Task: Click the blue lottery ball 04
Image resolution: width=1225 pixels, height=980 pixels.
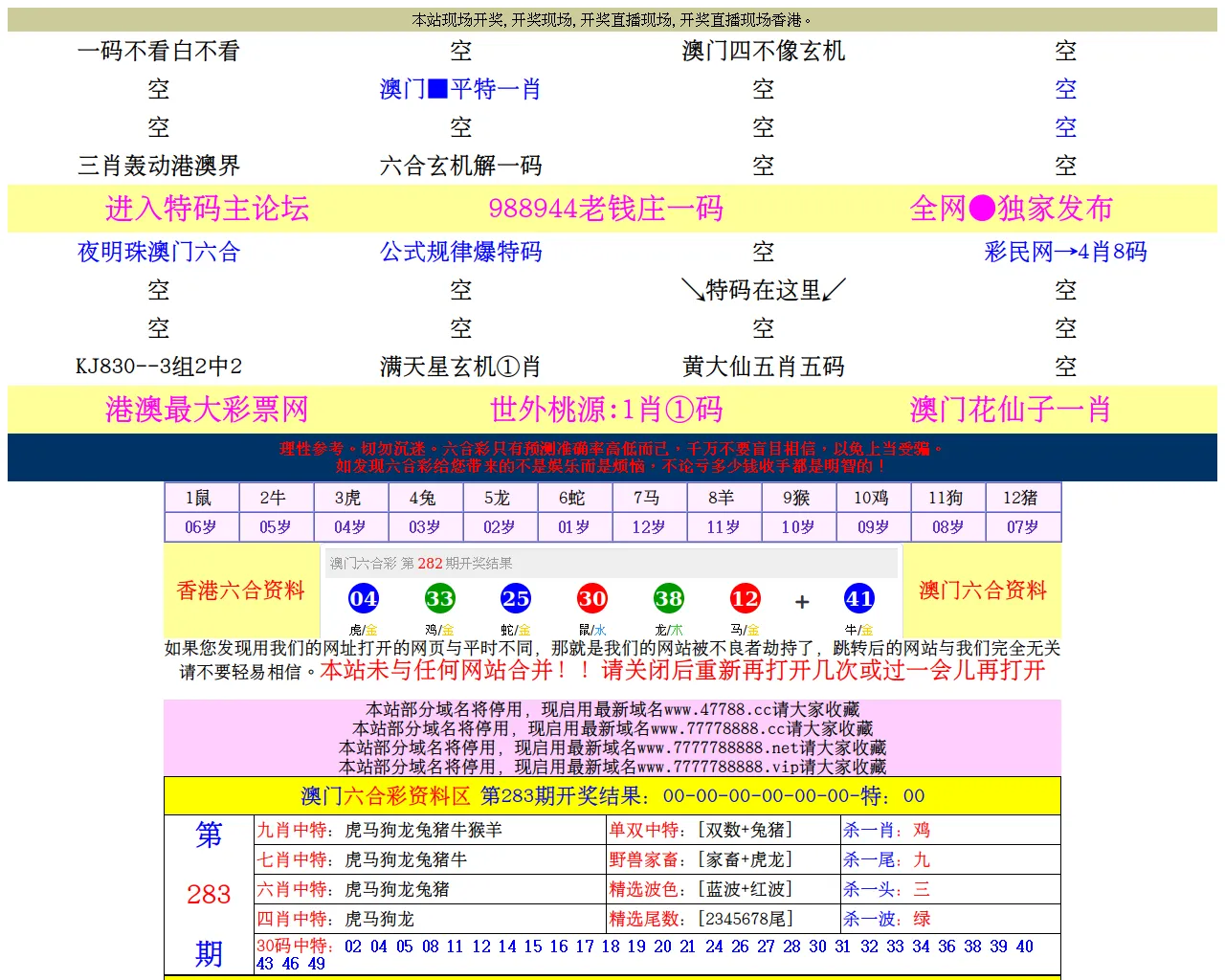Action: (x=364, y=599)
